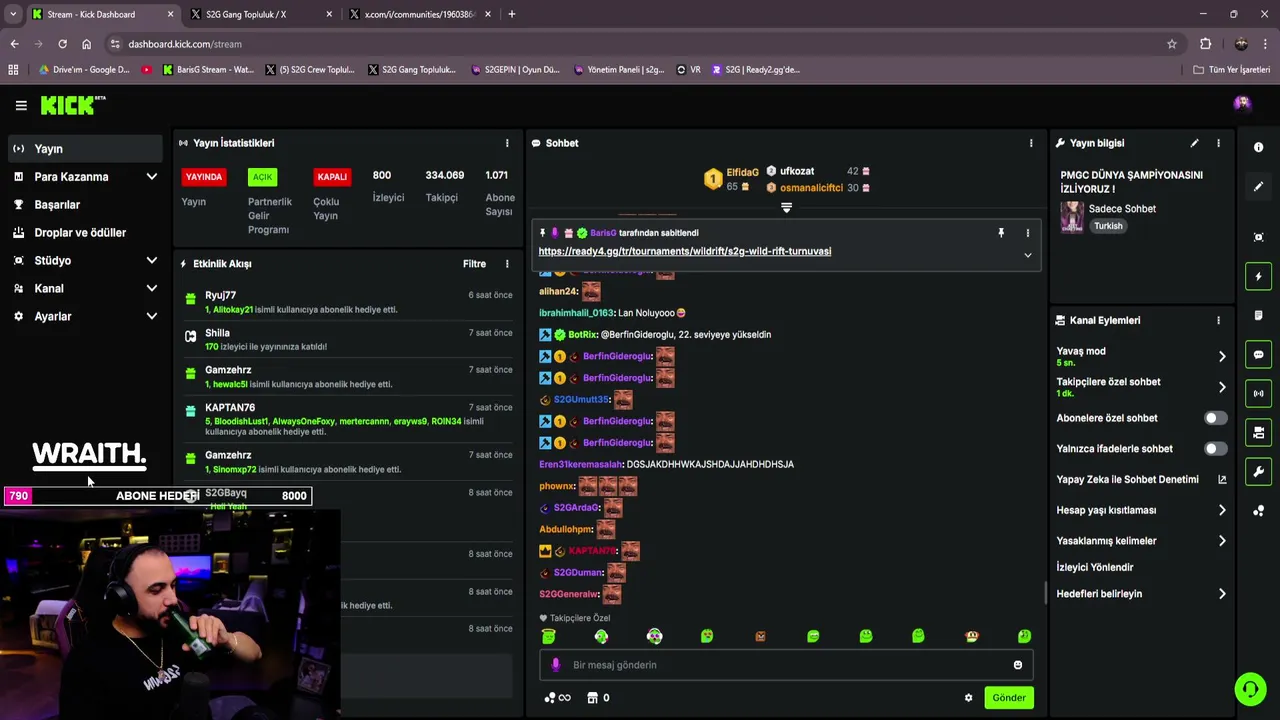Screen dimensions: 1280x720
Task: Open the emoji picker in message box
Action: pyautogui.click(x=1018, y=665)
